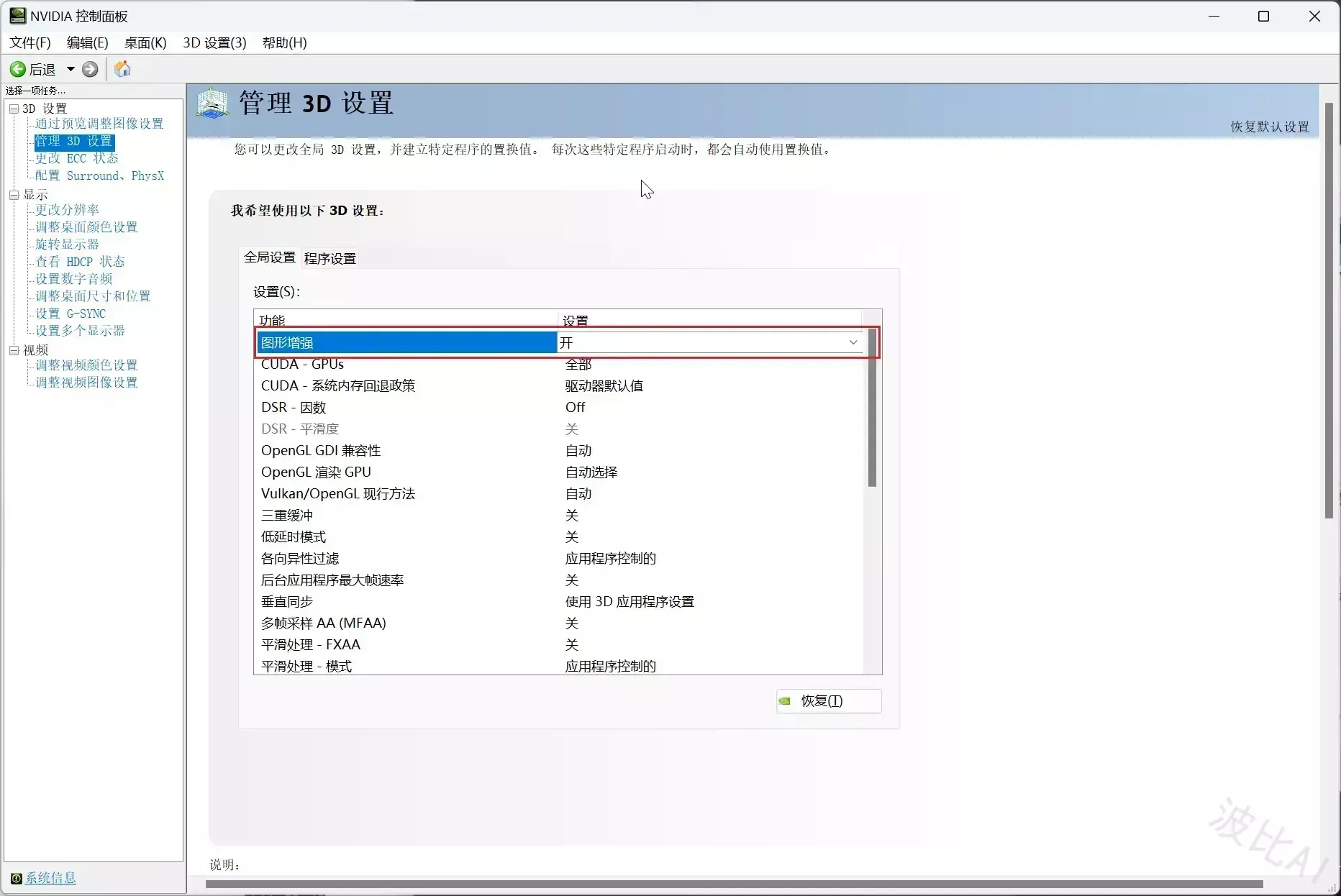Click the green Back arrow icon

click(17, 69)
